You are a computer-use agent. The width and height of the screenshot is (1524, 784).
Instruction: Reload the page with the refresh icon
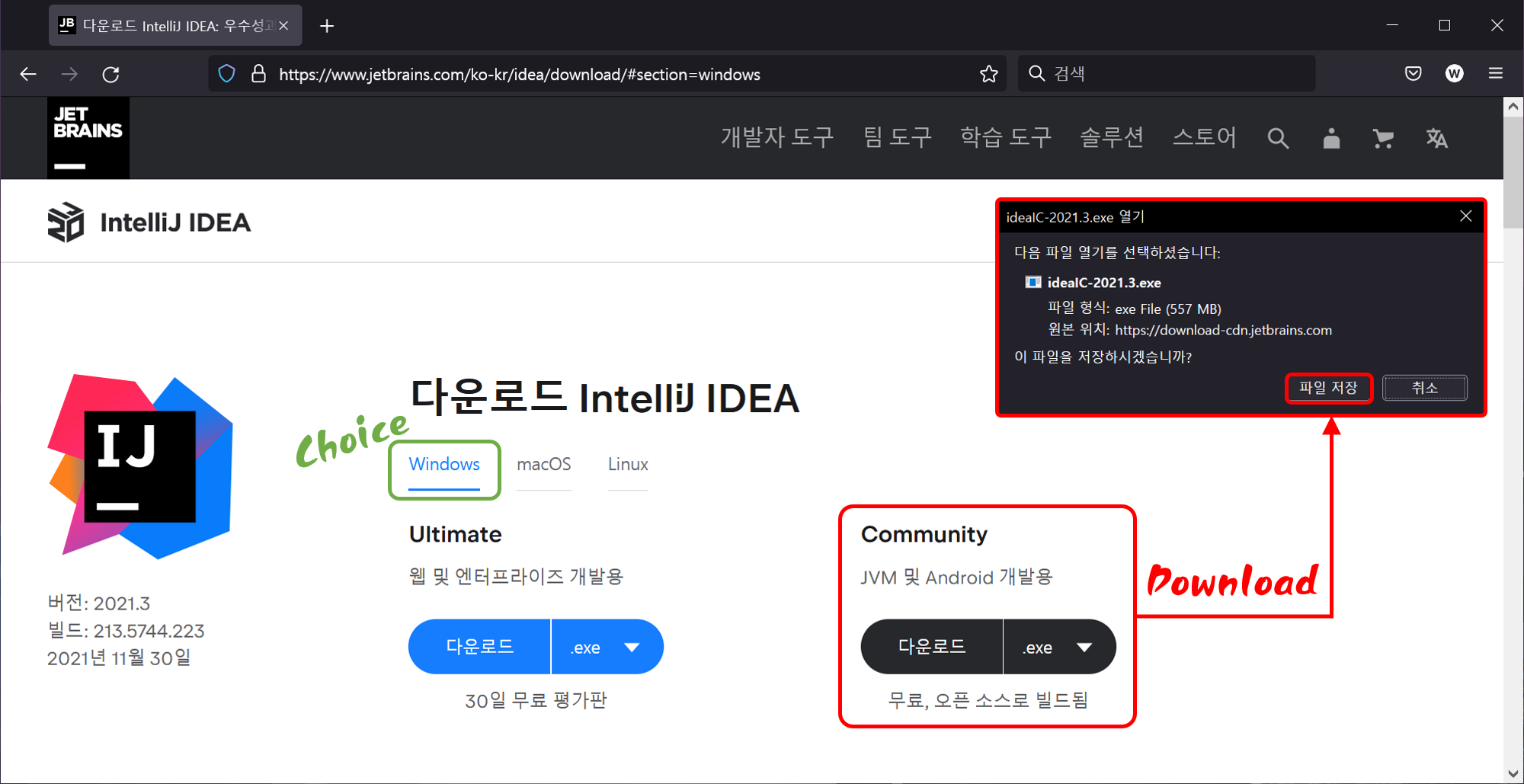111,74
